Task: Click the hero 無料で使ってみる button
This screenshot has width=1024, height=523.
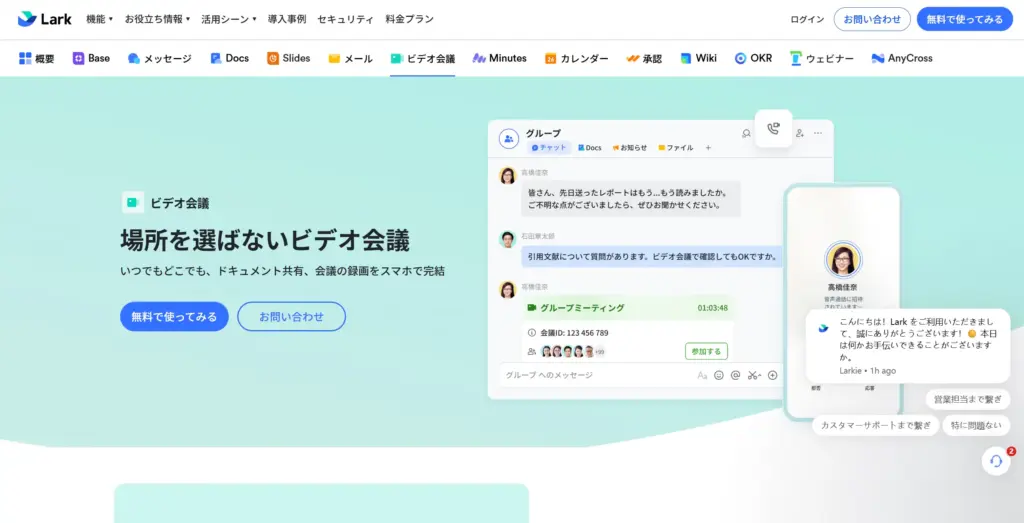Action: click(x=174, y=316)
